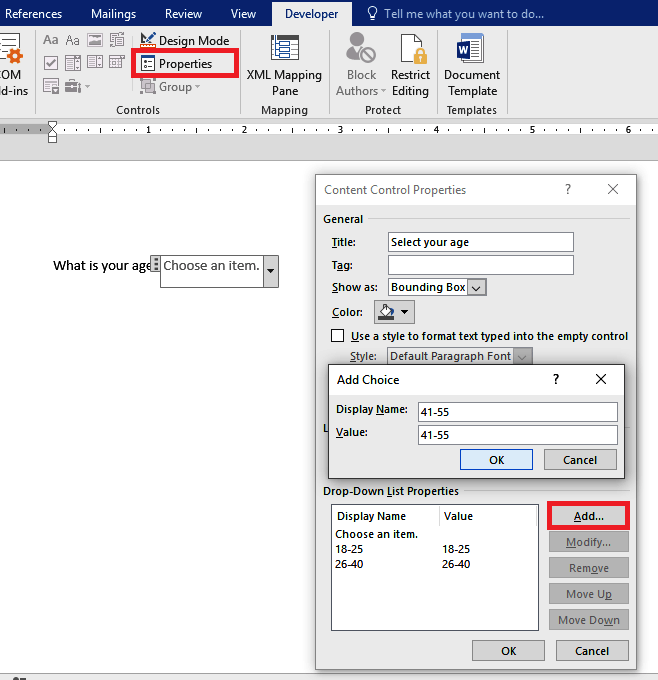Click the first line indent marker on ruler
The image size is (658, 680).
coord(52,125)
